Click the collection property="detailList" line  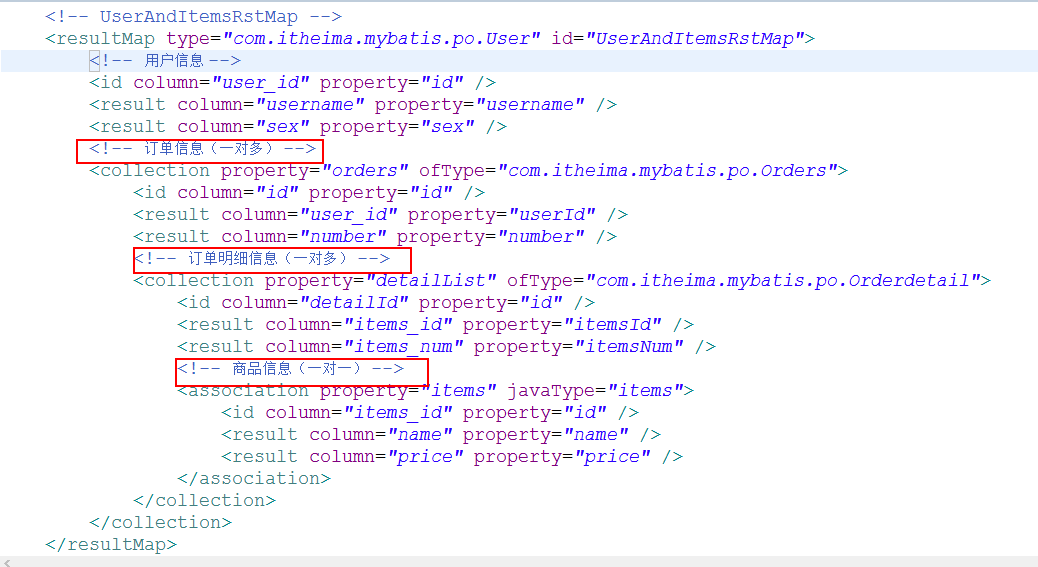coord(562,281)
